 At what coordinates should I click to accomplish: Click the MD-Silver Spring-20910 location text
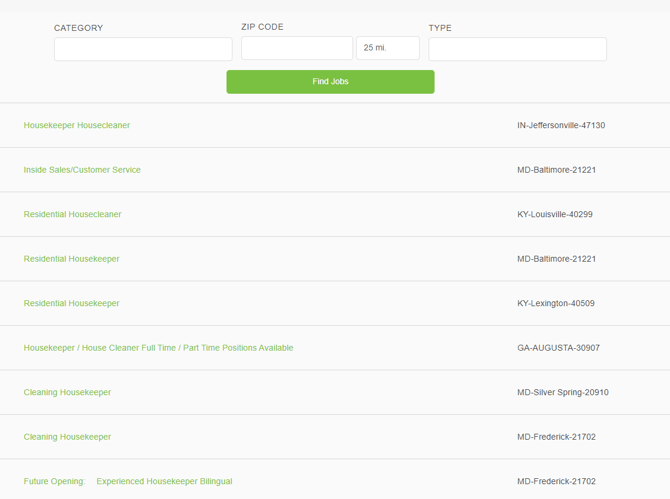(562, 393)
